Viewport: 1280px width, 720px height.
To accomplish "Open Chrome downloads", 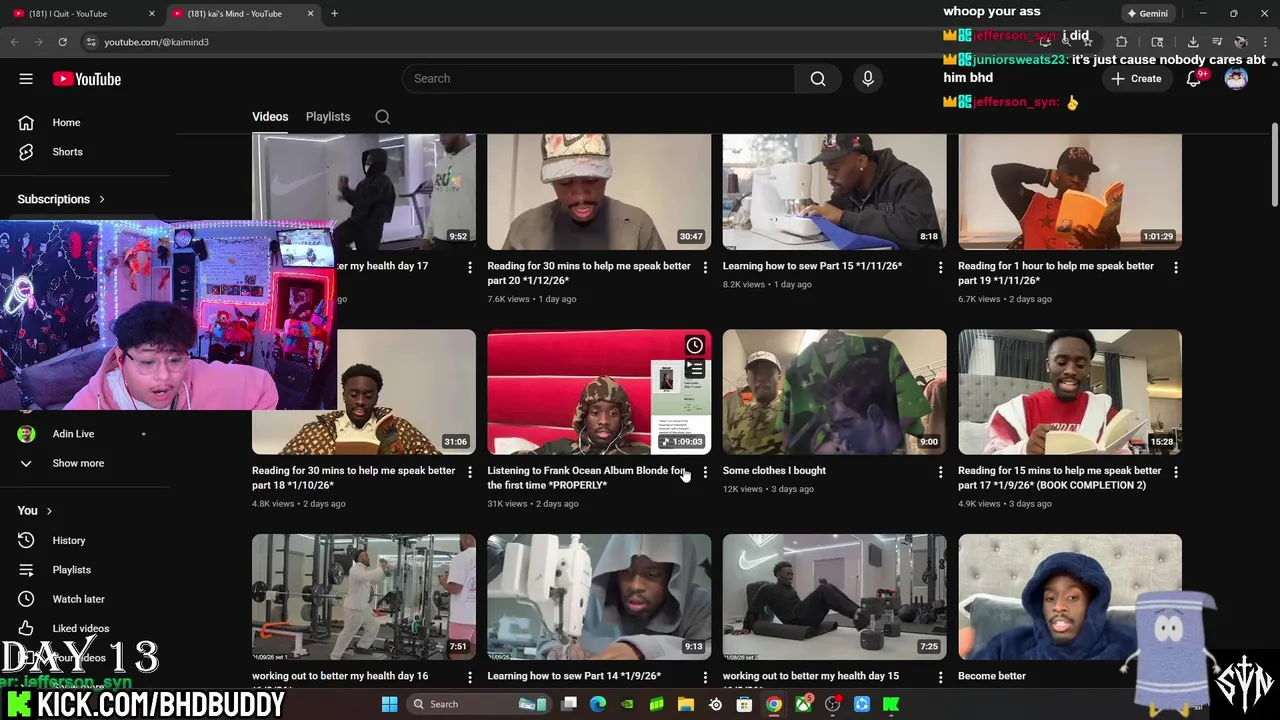I will point(1193,42).
